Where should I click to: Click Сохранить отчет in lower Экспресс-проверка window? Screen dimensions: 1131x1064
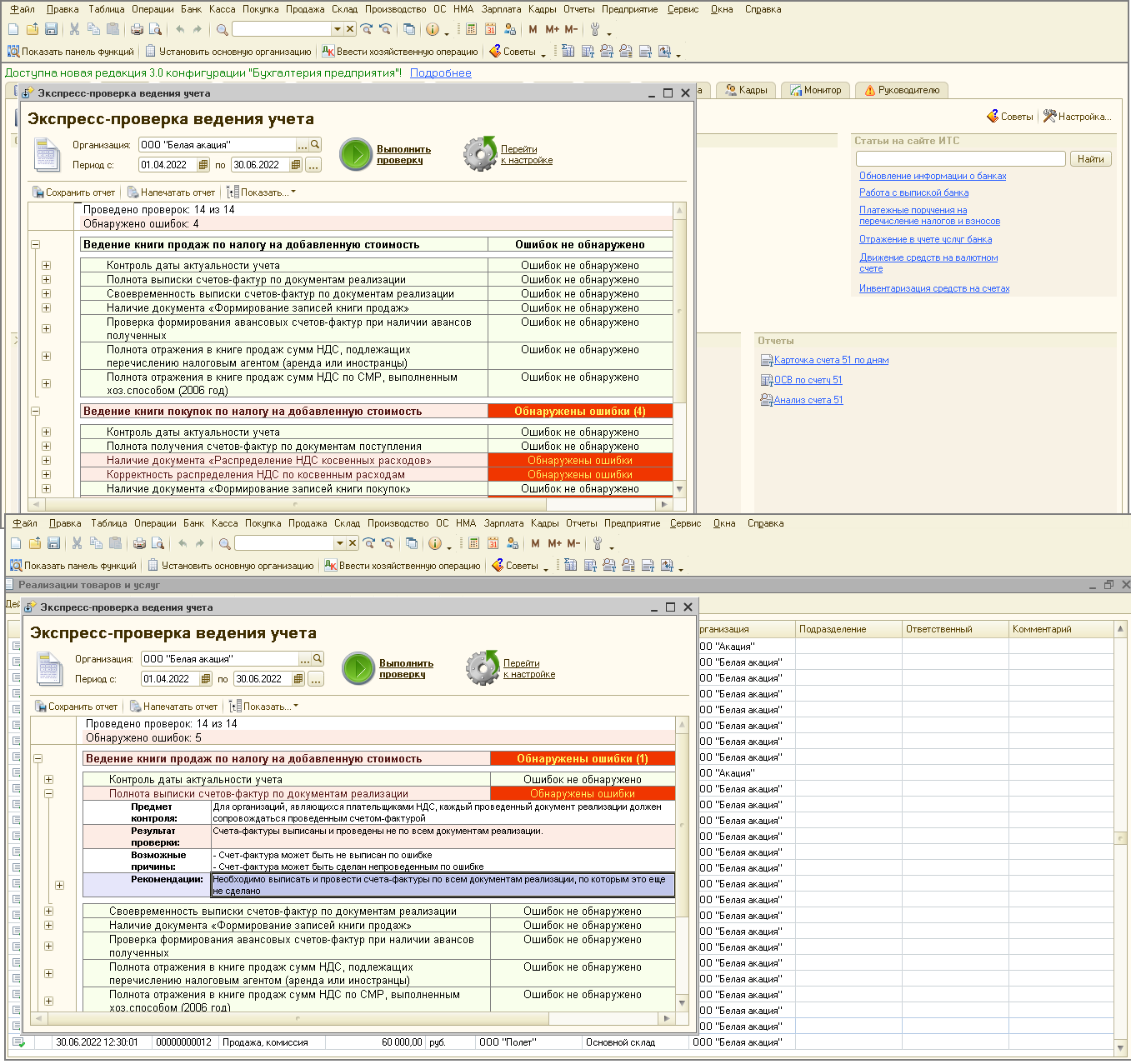pos(76,707)
